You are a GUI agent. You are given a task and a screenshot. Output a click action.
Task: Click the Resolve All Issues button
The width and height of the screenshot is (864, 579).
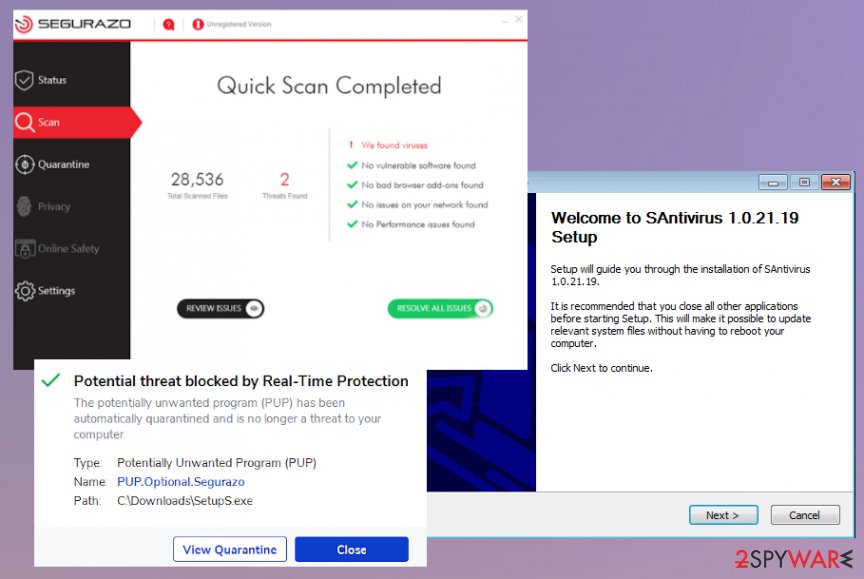point(440,309)
